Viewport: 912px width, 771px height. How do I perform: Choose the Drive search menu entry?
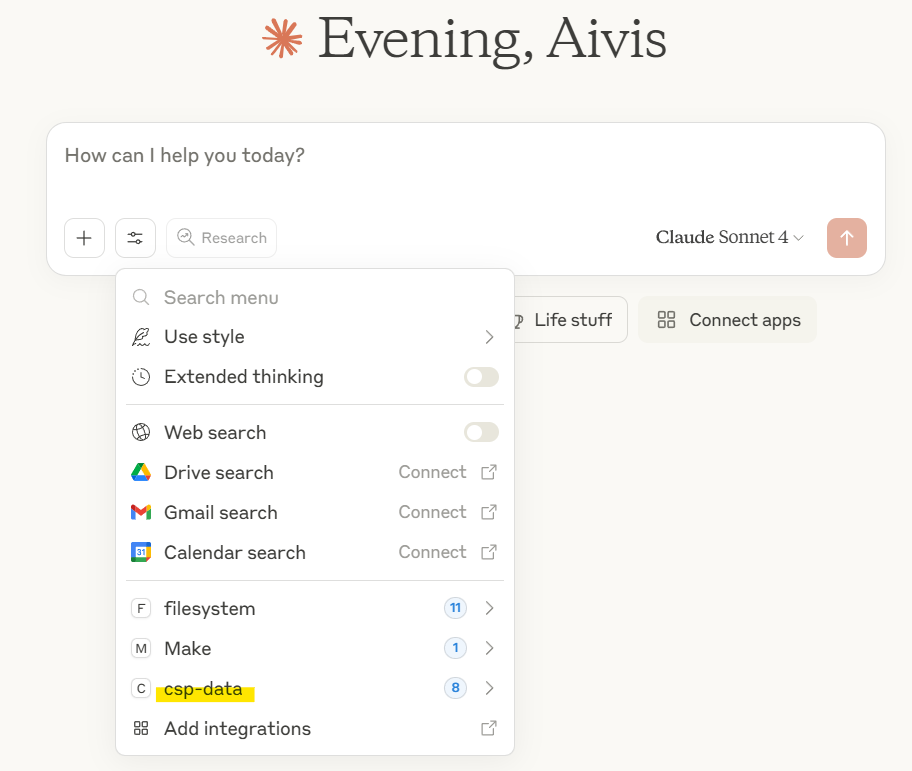pyautogui.click(x=315, y=472)
